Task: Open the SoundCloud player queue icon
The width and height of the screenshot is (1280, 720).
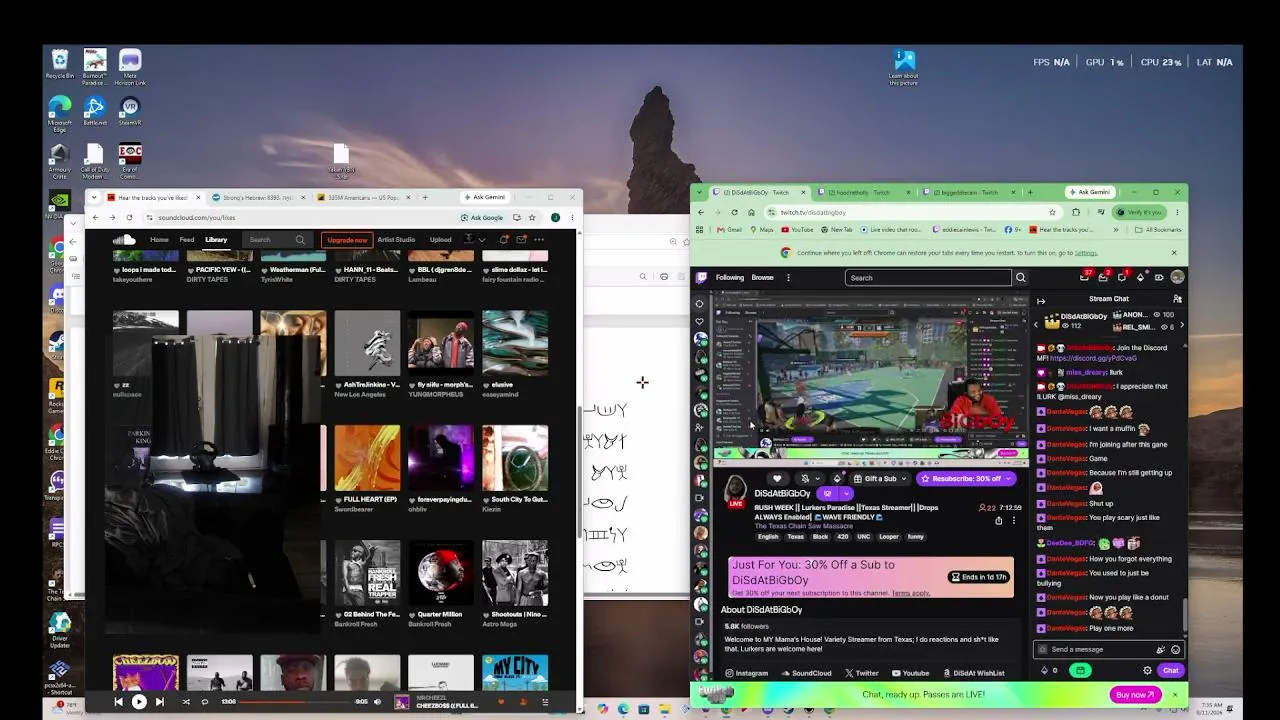Action: (x=545, y=702)
